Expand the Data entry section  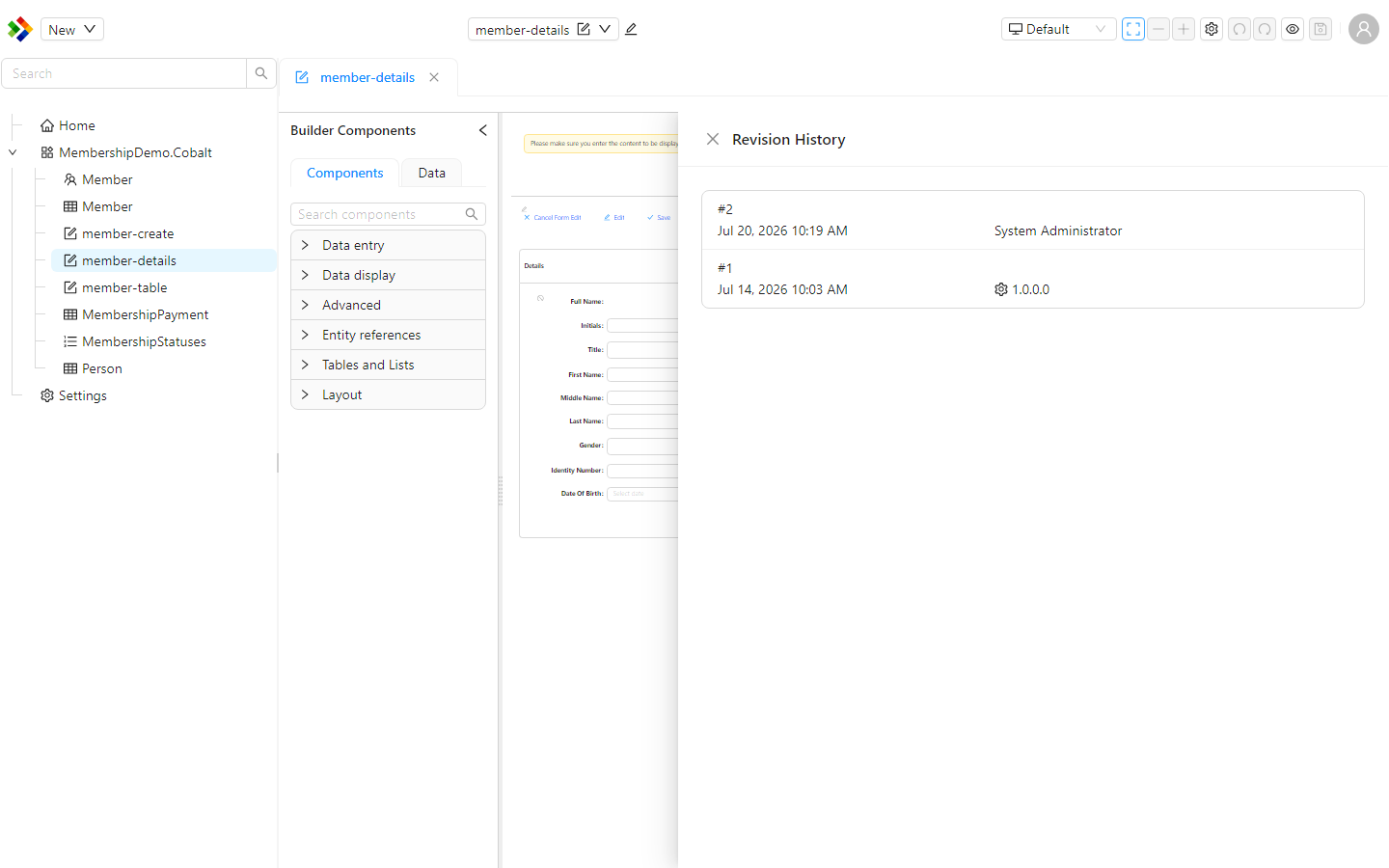(388, 245)
